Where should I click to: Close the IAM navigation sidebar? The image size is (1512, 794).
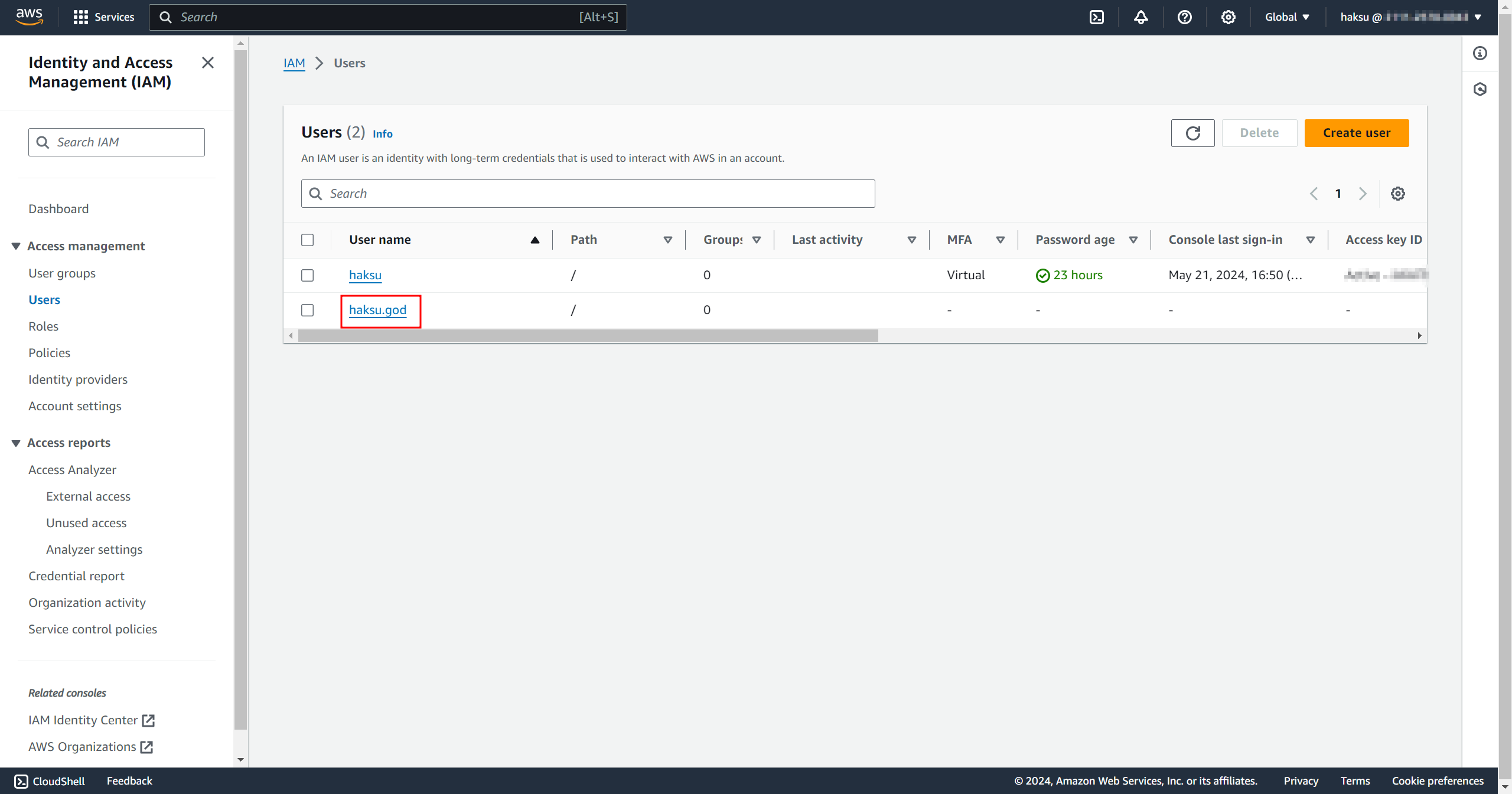[x=207, y=63]
